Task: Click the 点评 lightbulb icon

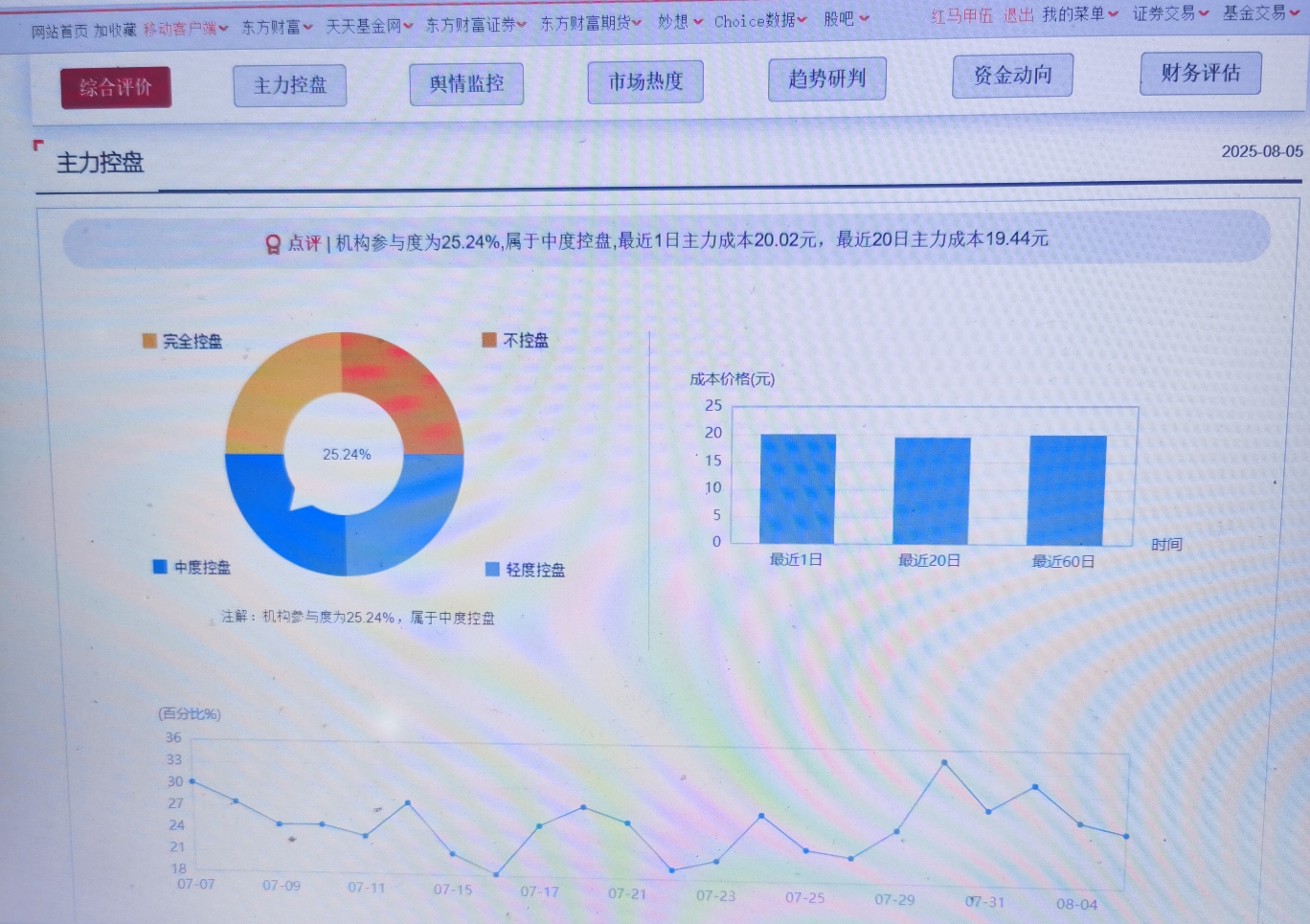Action: 273,243
